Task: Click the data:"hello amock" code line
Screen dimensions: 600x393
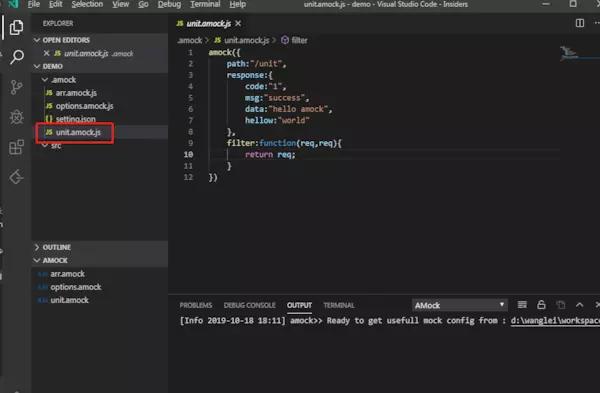Action: click(x=289, y=109)
